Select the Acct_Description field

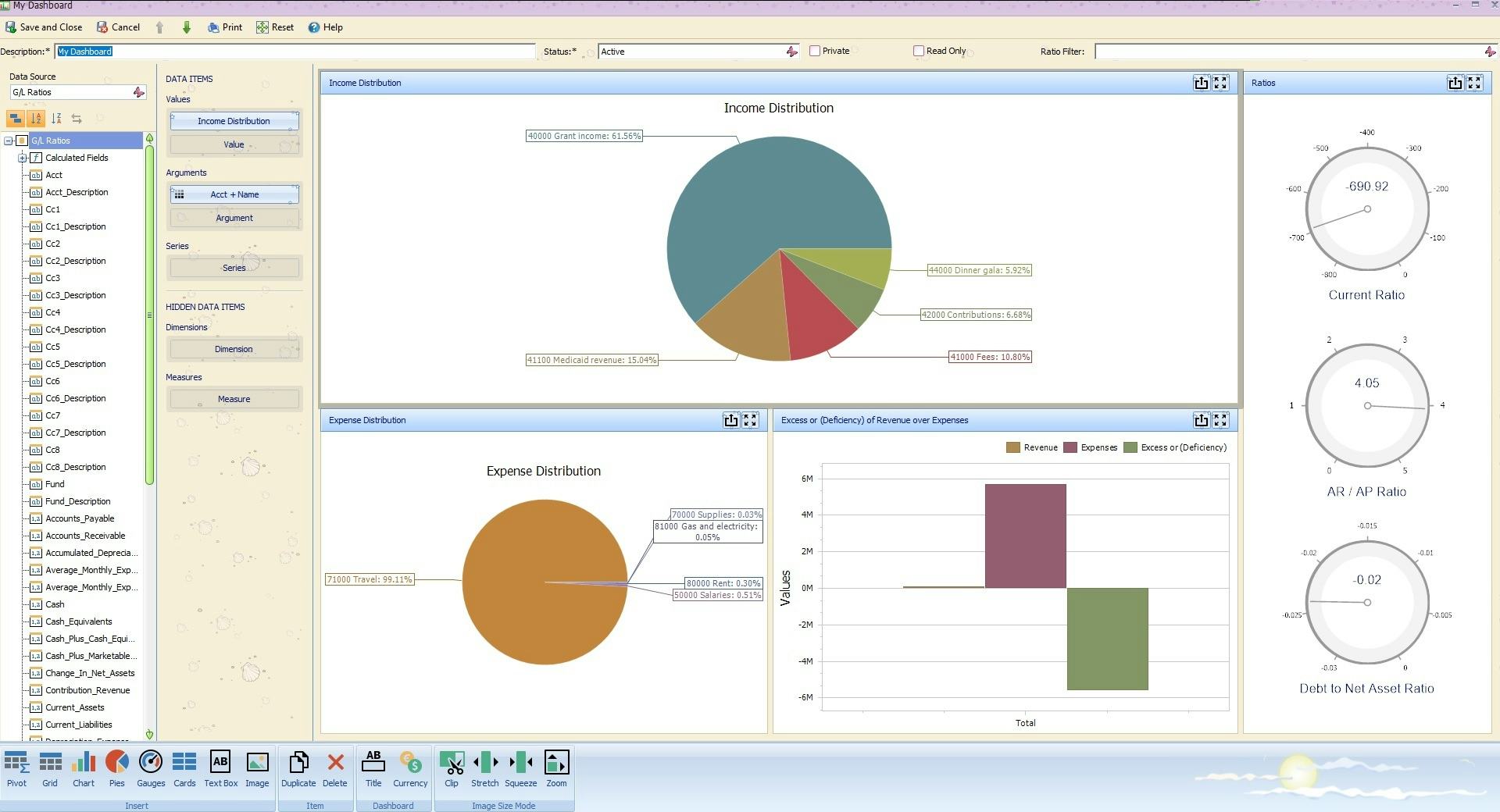tap(77, 192)
